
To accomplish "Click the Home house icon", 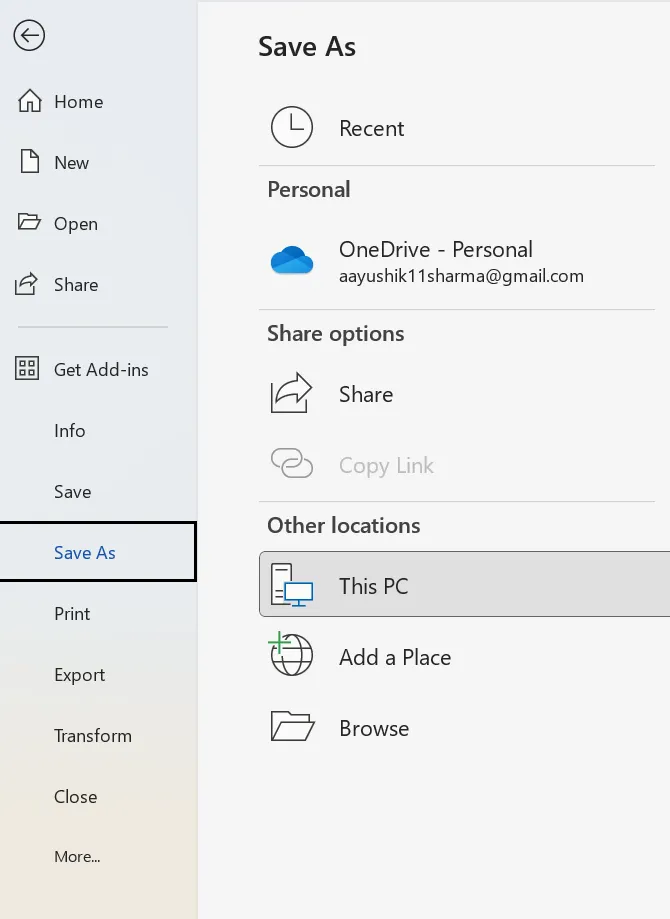I will 29,101.
